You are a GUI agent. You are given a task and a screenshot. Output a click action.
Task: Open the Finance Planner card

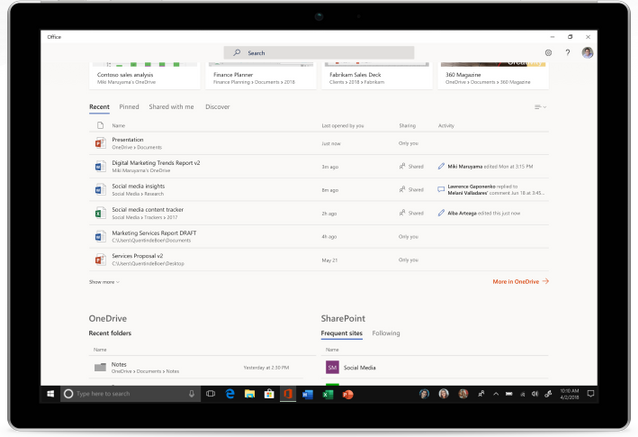(x=261, y=75)
